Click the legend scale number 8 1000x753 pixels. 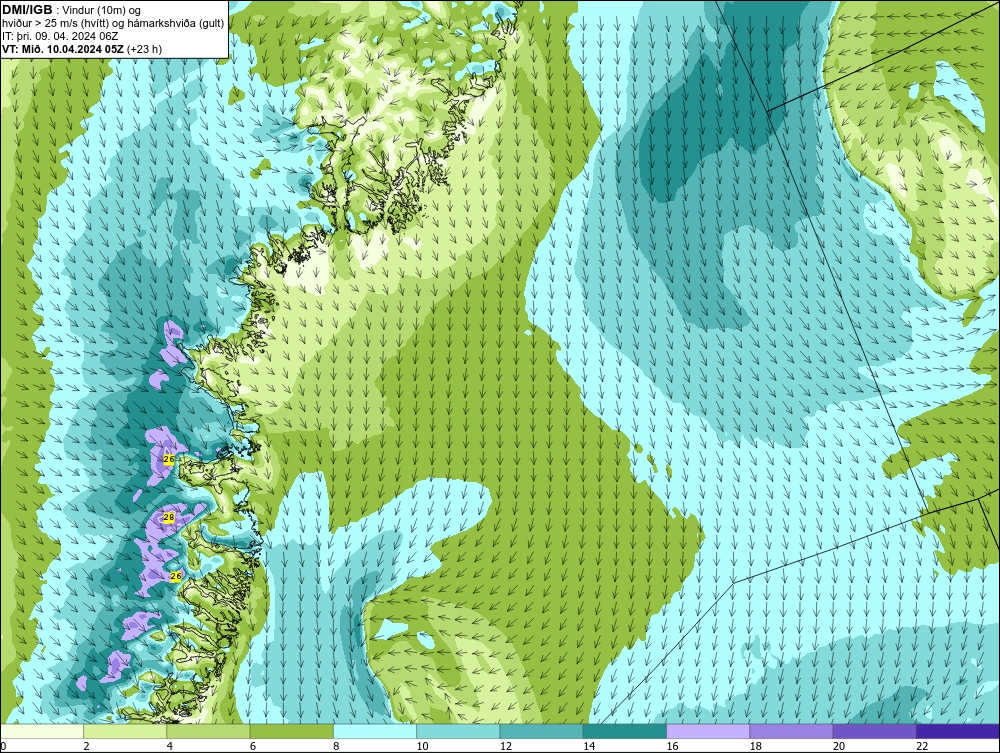336,747
